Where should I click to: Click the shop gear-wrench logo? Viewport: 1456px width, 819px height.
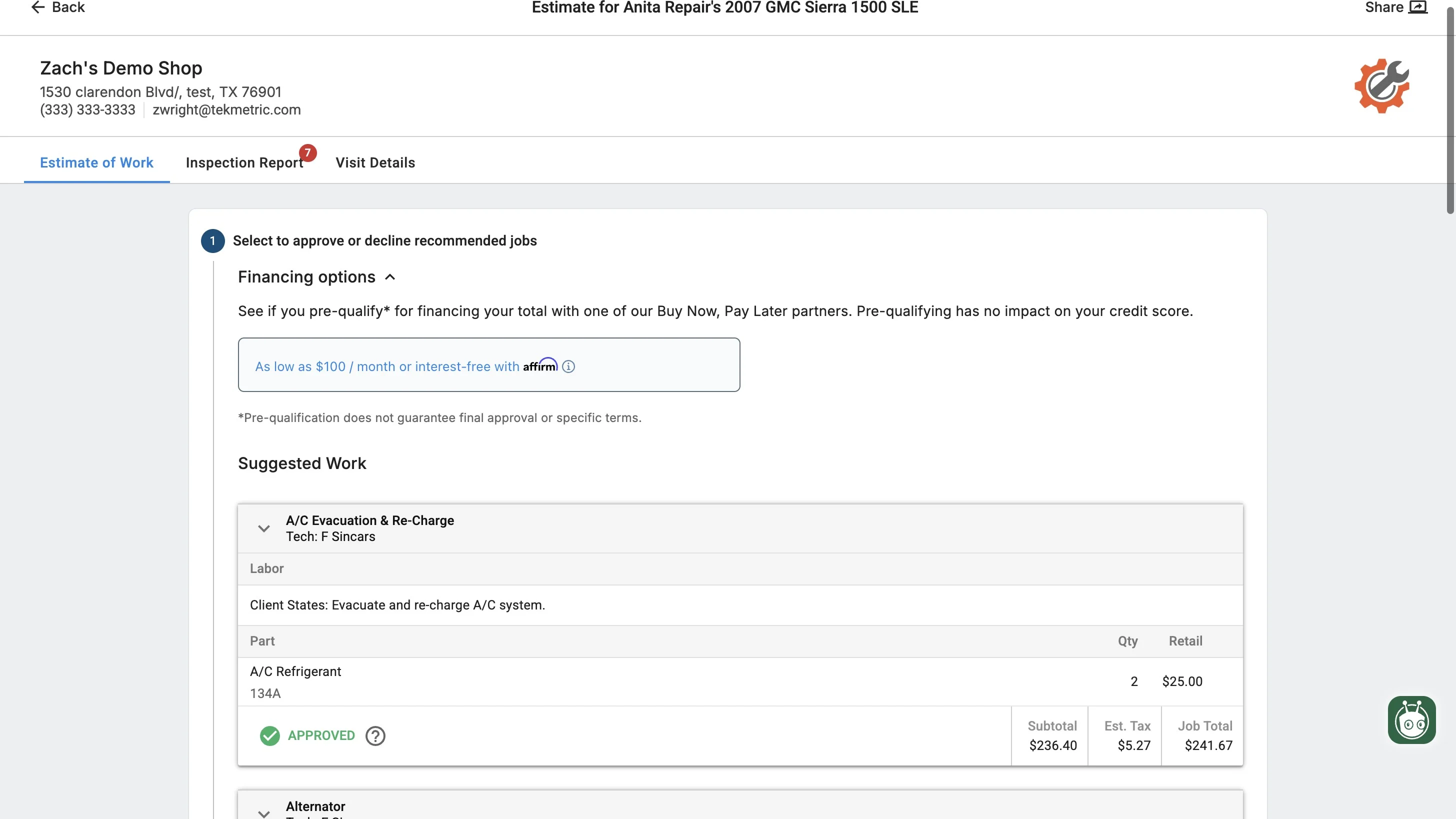(x=1381, y=86)
